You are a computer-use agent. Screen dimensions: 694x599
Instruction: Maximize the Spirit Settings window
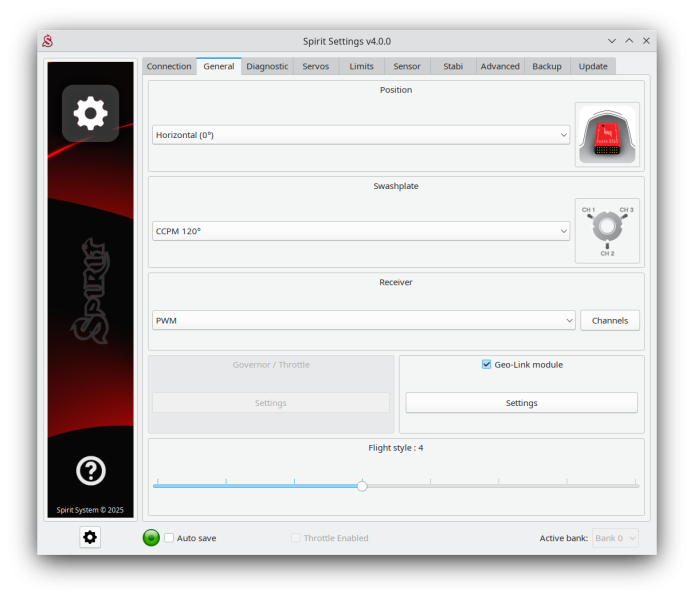tap(629, 41)
